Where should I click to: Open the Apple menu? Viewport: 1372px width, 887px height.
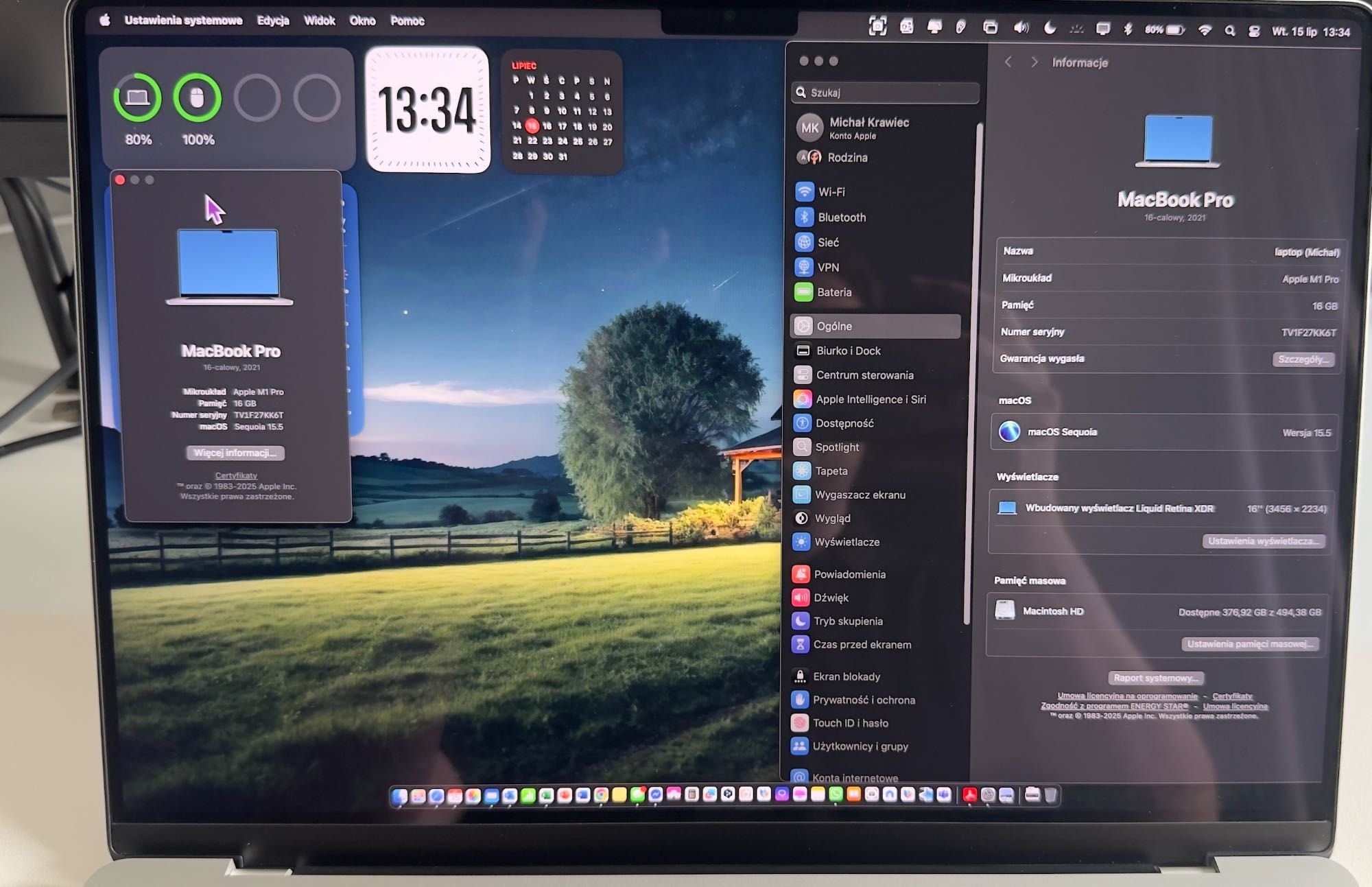click(x=105, y=21)
